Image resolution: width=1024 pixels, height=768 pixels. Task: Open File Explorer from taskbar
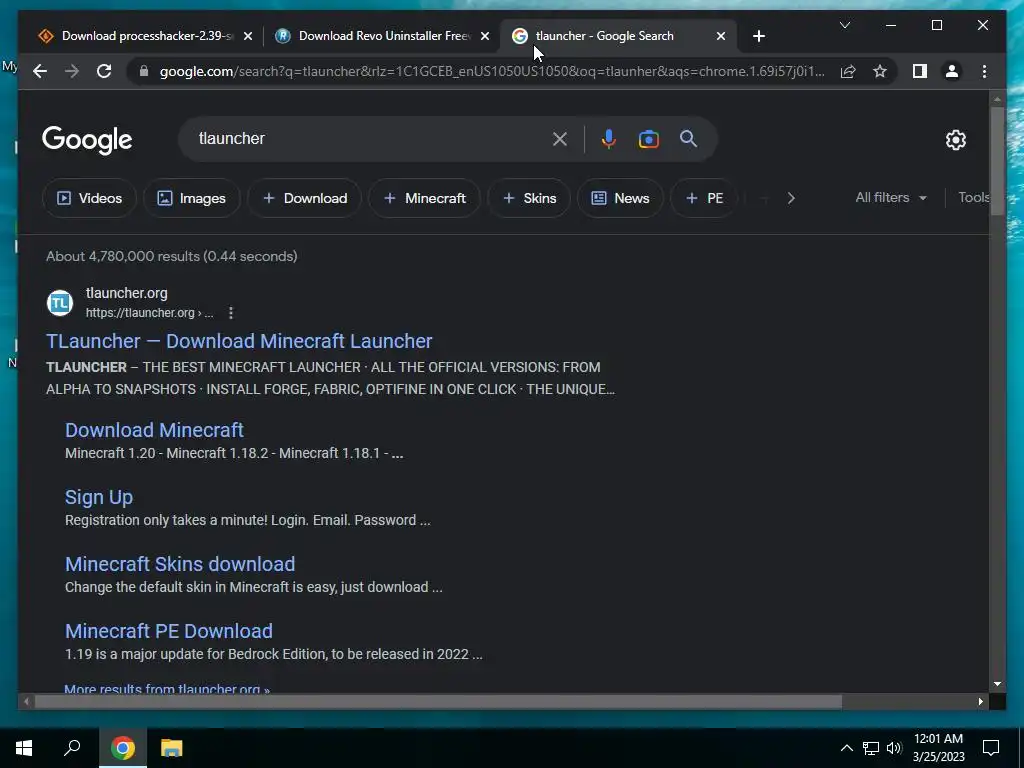point(171,748)
